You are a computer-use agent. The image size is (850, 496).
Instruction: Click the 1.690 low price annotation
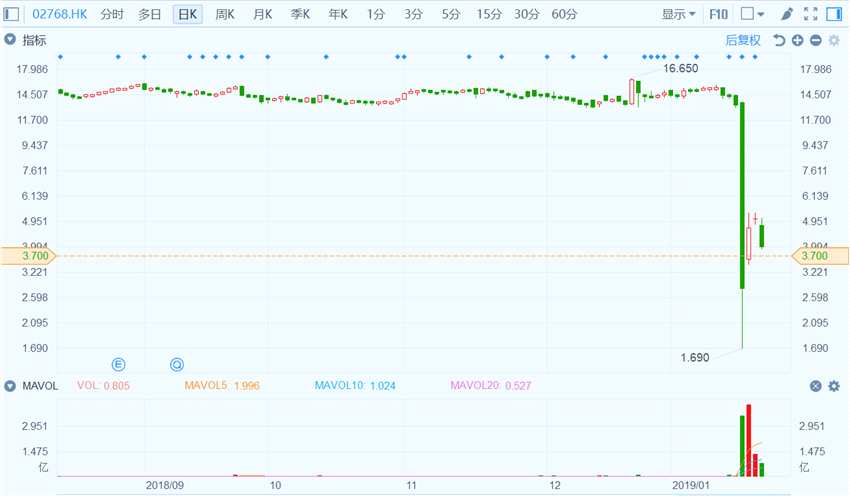pyautogui.click(x=695, y=358)
